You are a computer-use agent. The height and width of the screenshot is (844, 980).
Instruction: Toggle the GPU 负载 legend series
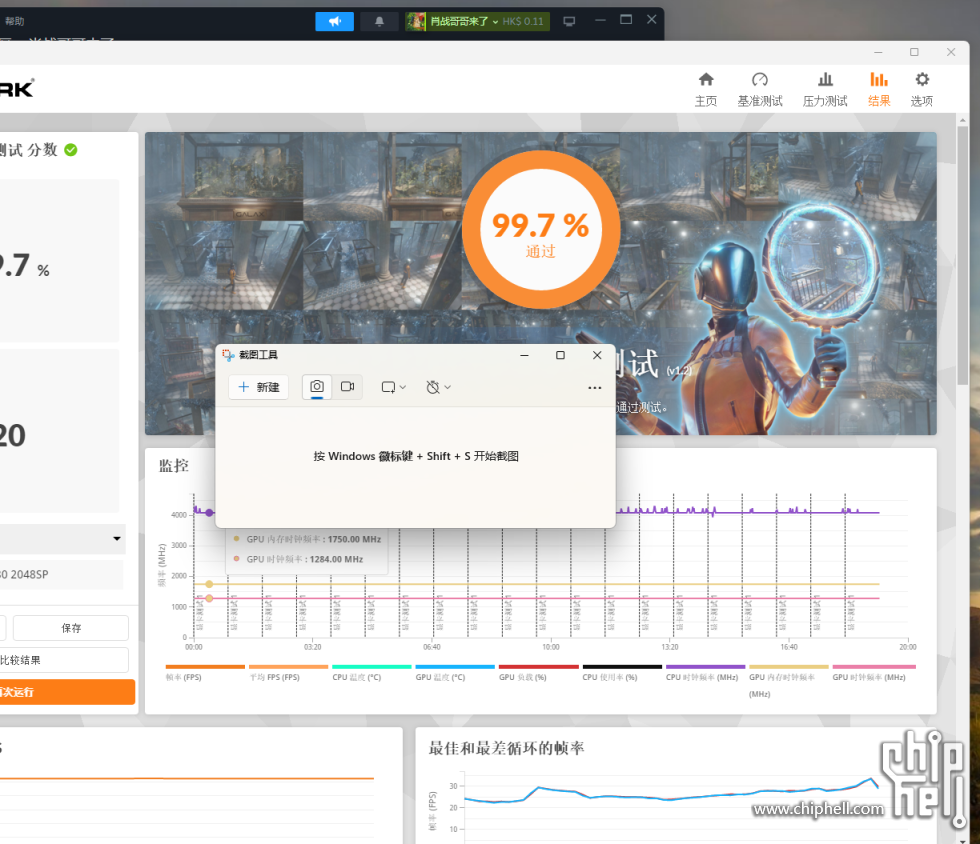click(x=538, y=673)
